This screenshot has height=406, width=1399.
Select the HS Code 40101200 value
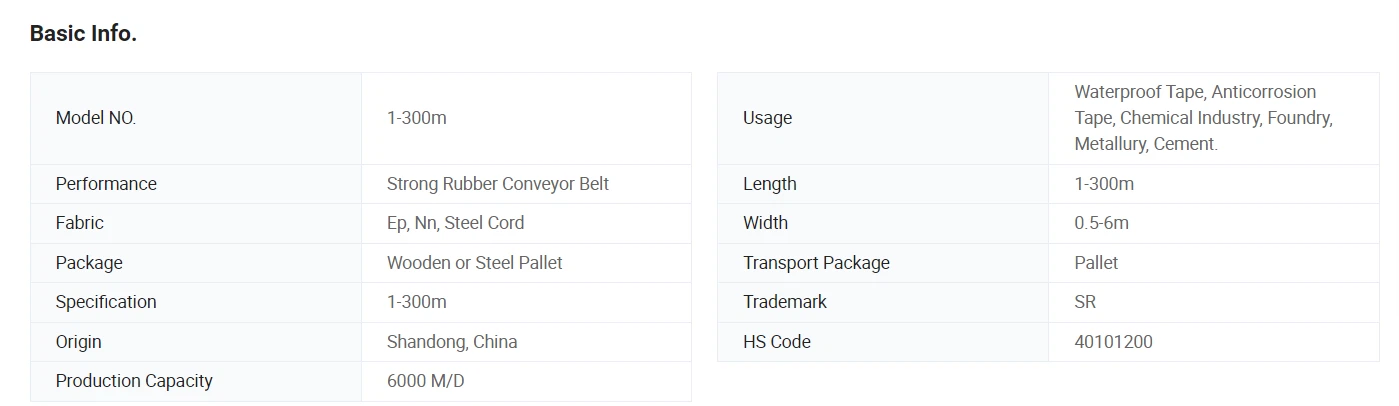point(1113,342)
